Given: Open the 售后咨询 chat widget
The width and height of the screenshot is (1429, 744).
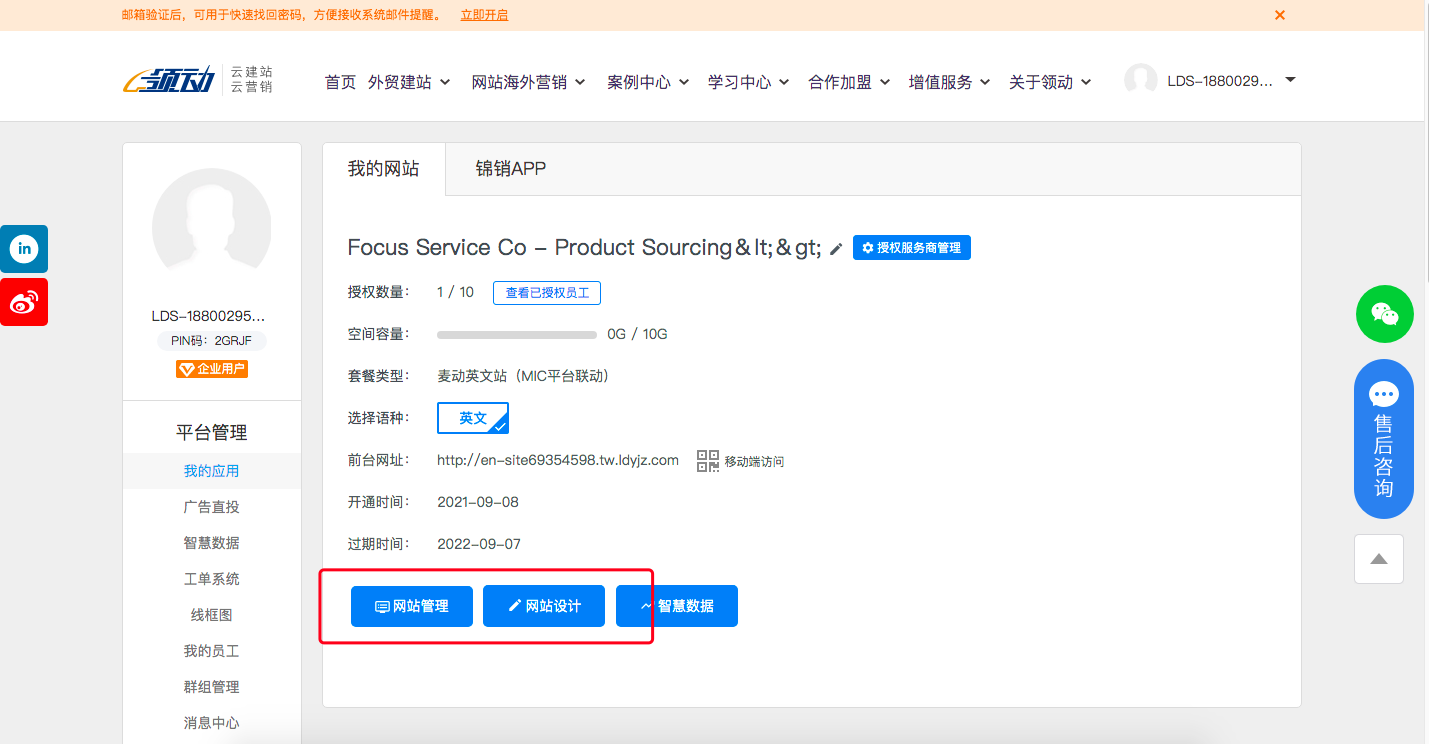Looking at the screenshot, I should 1383,439.
